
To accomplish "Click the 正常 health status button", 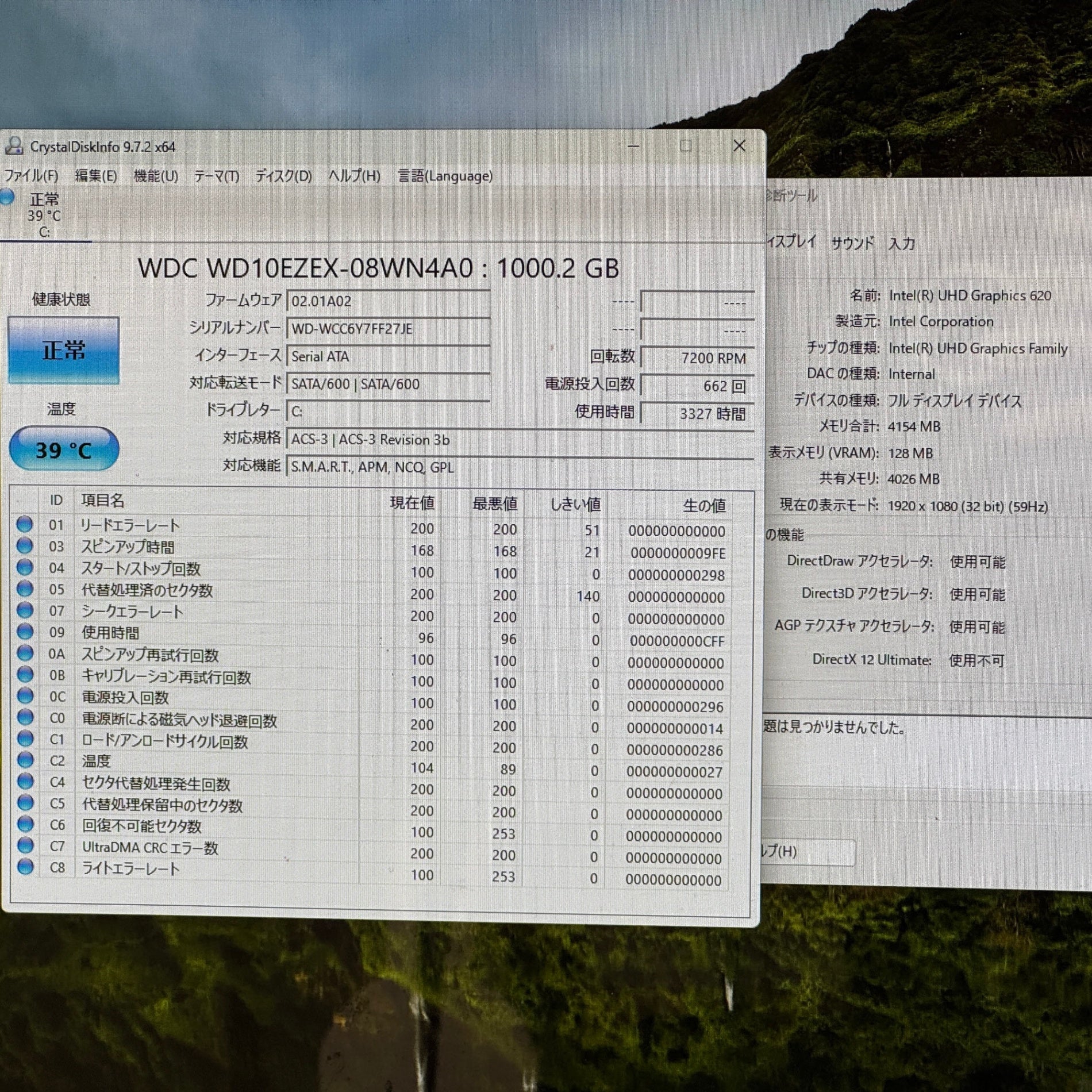I will 64,350.
